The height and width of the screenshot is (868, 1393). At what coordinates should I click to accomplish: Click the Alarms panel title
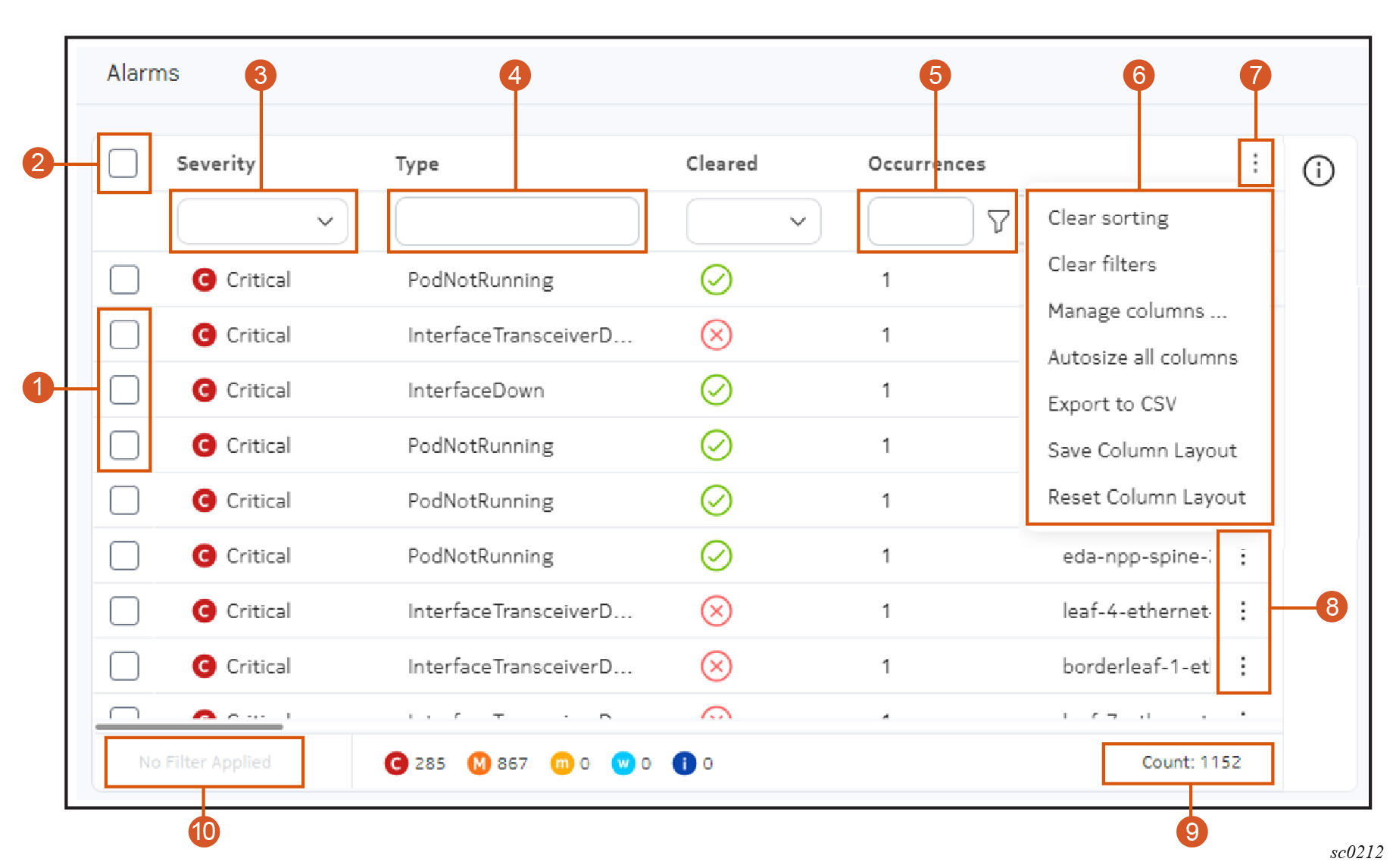tap(142, 73)
